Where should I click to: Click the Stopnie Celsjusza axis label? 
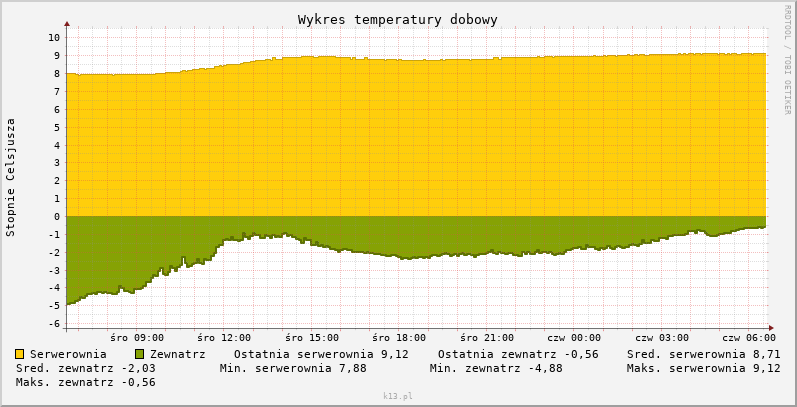pos(11,177)
